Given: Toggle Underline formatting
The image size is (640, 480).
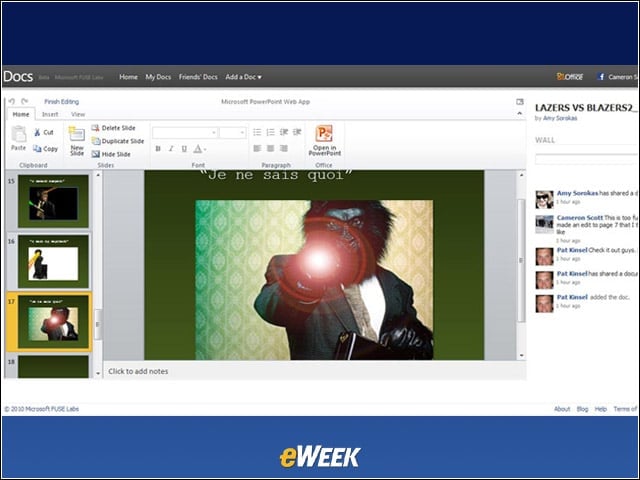Looking at the screenshot, I should pyautogui.click(x=184, y=149).
